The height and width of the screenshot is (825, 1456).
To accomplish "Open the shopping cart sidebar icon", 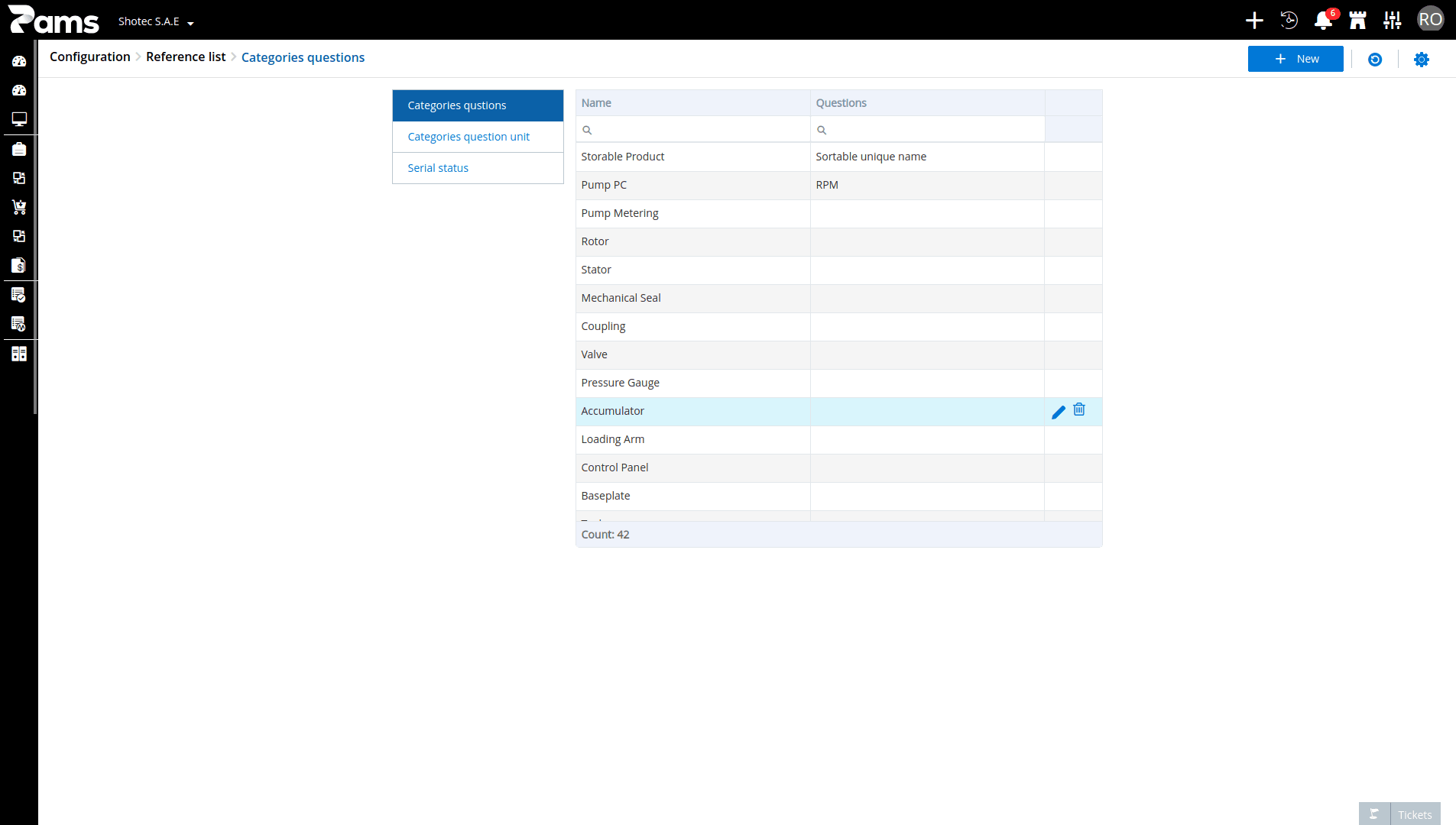I will 19,207.
